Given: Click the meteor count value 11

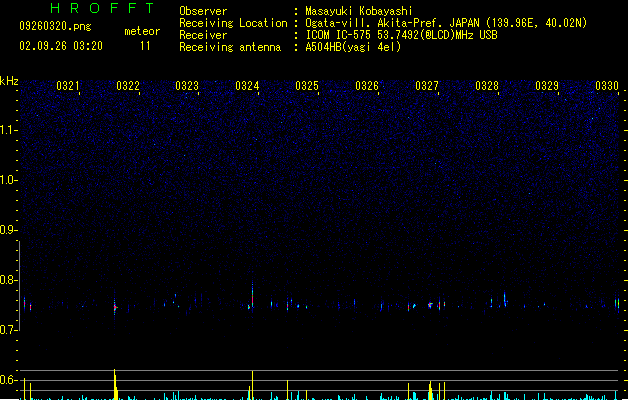Looking at the screenshot, I should click(x=145, y=46).
